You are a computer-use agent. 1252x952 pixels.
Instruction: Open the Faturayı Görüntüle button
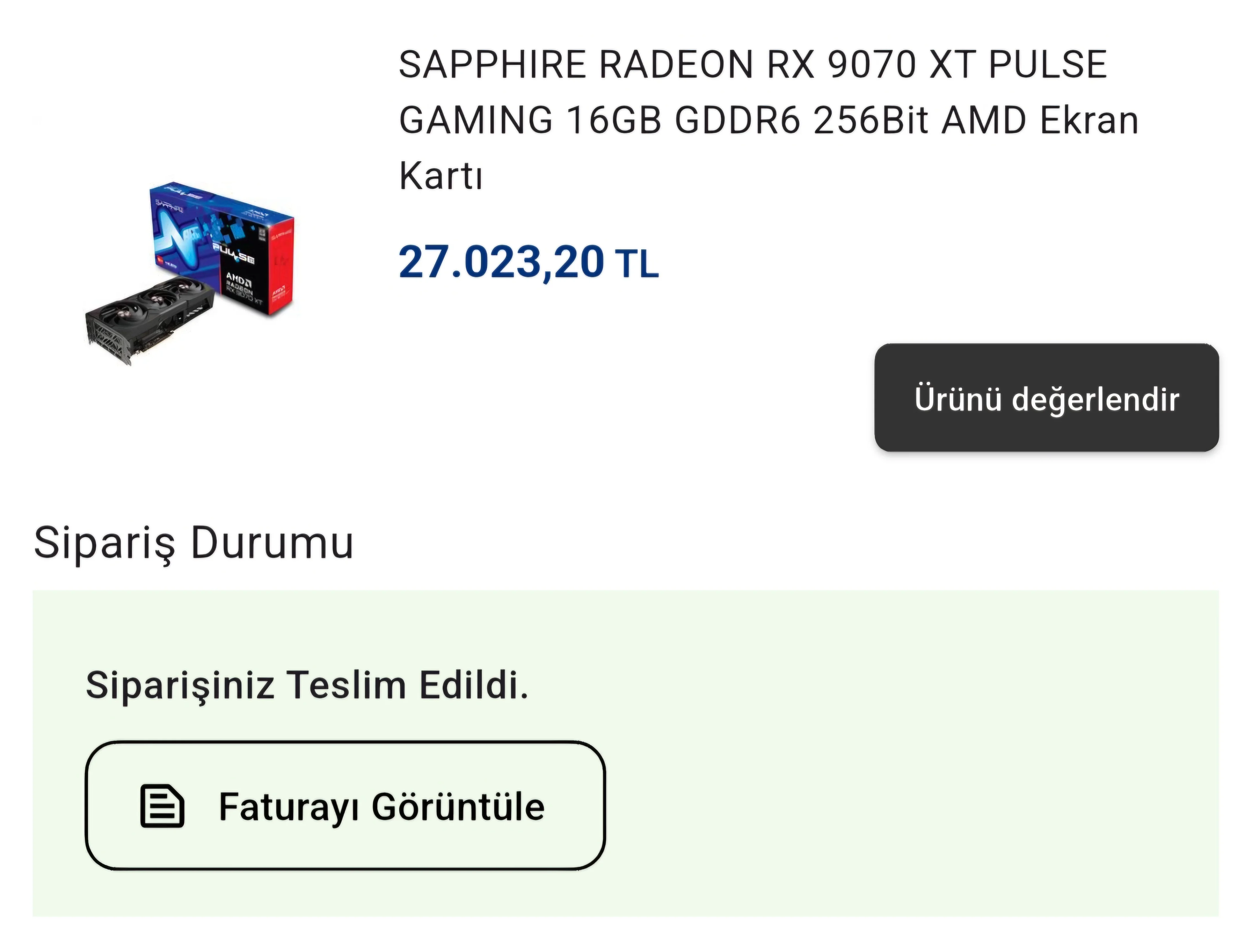pos(345,805)
